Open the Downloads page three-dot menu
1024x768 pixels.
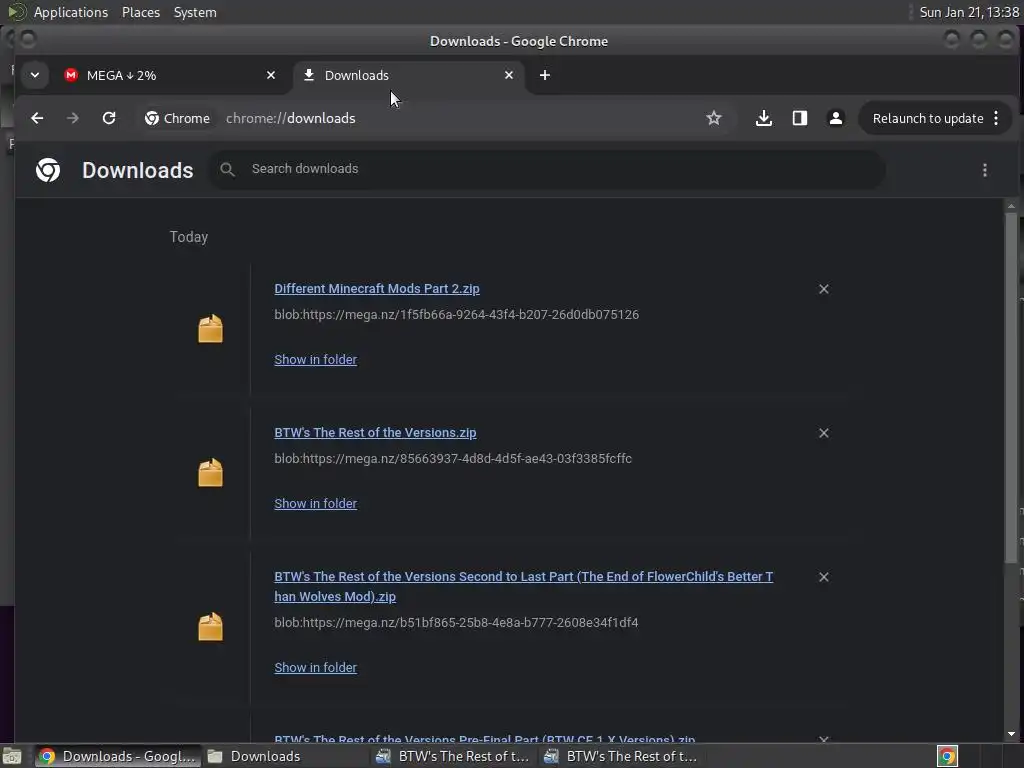tap(985, 170)
